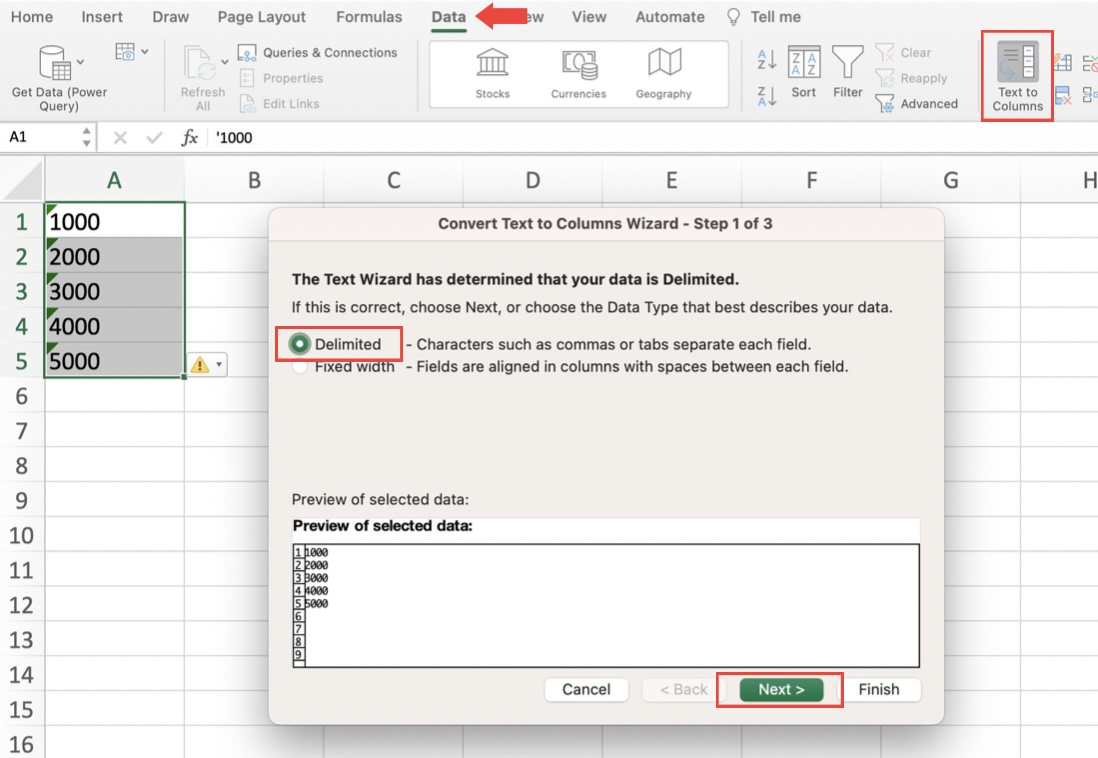
Task: Open the Automate tab
Action: (669, 17)
